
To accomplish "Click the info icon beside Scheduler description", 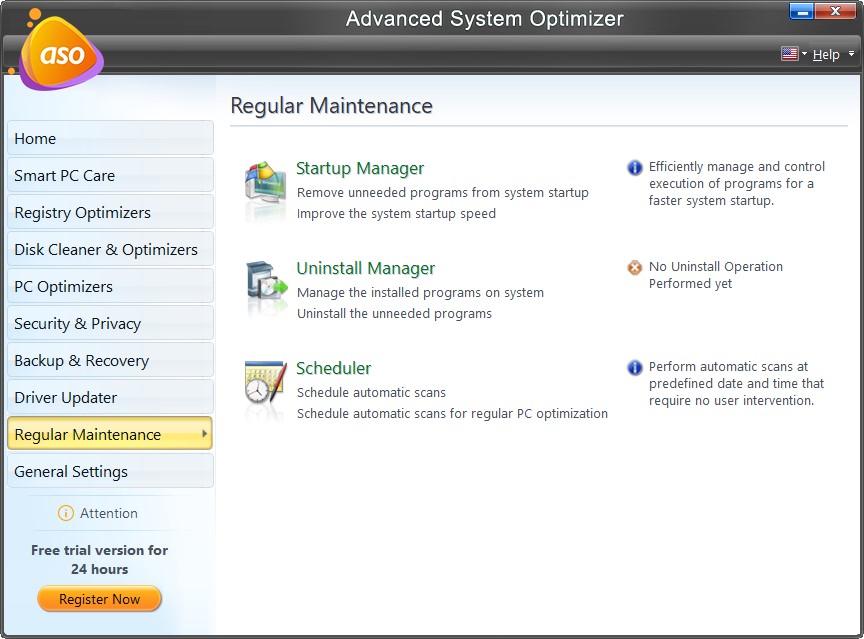I will coord(635,367).
